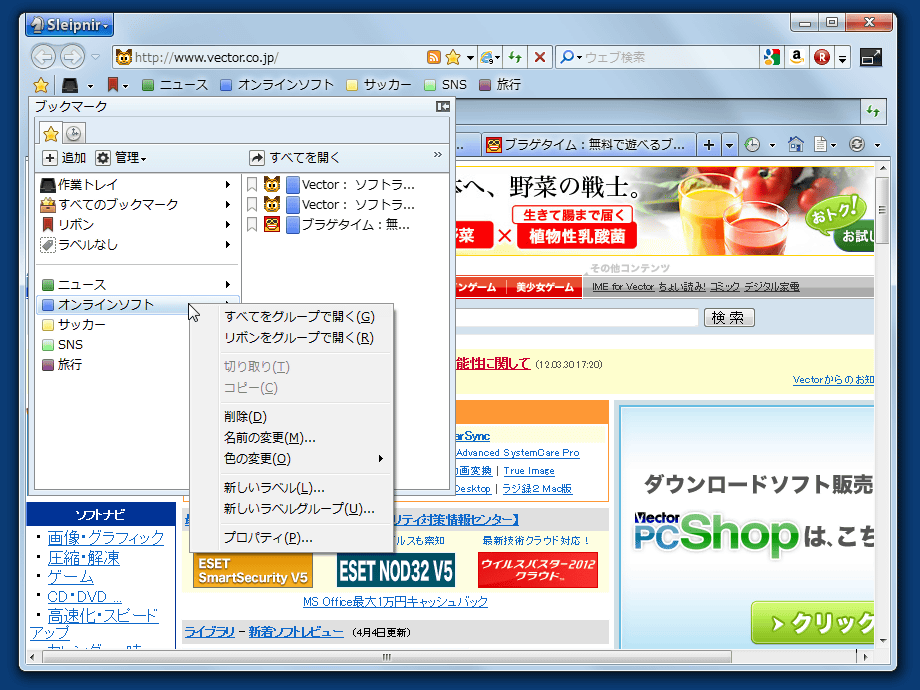Click the ESET NOD32 V5 banner

(395, 570)
